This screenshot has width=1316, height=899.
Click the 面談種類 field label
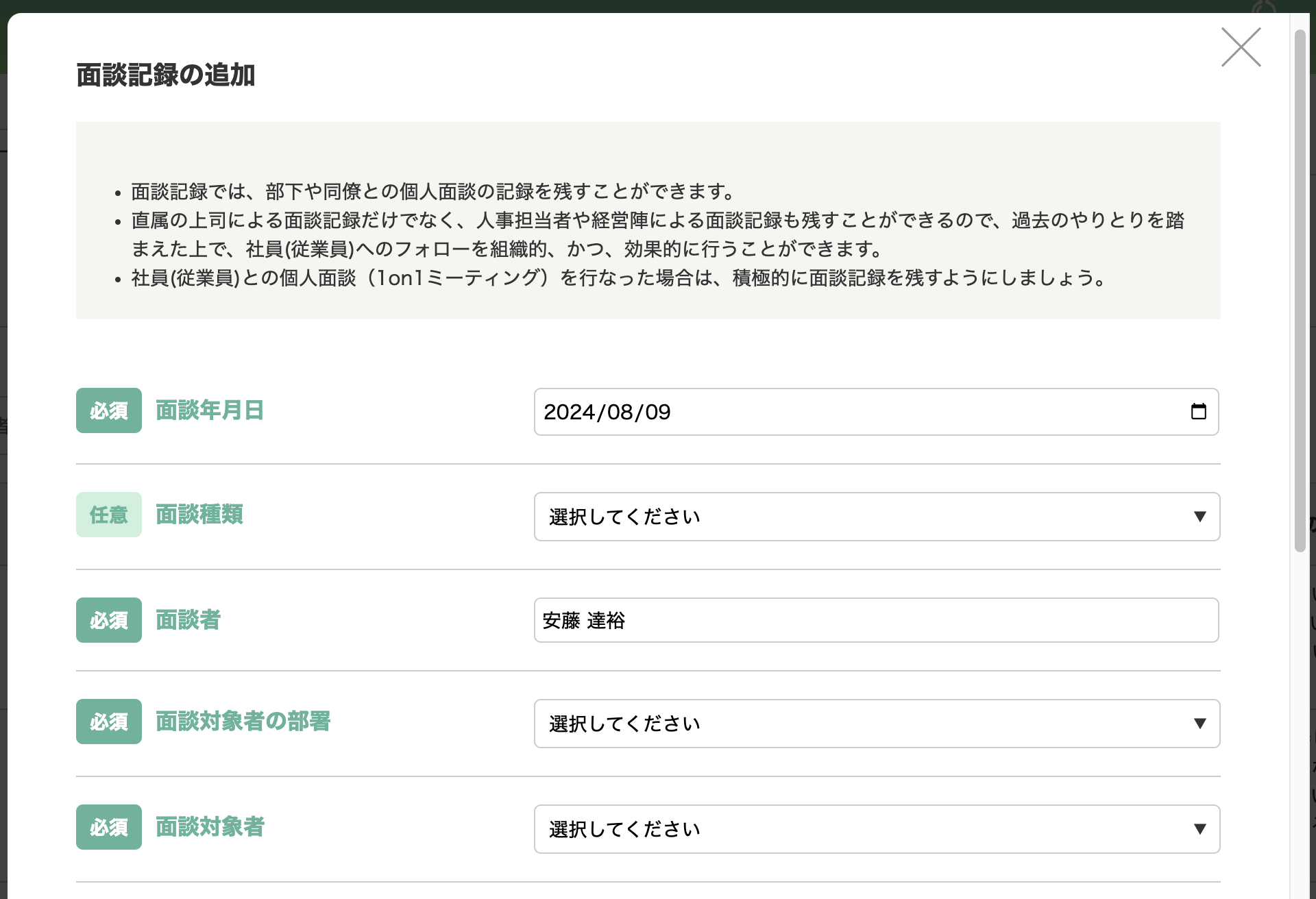(x=199, y=515)
